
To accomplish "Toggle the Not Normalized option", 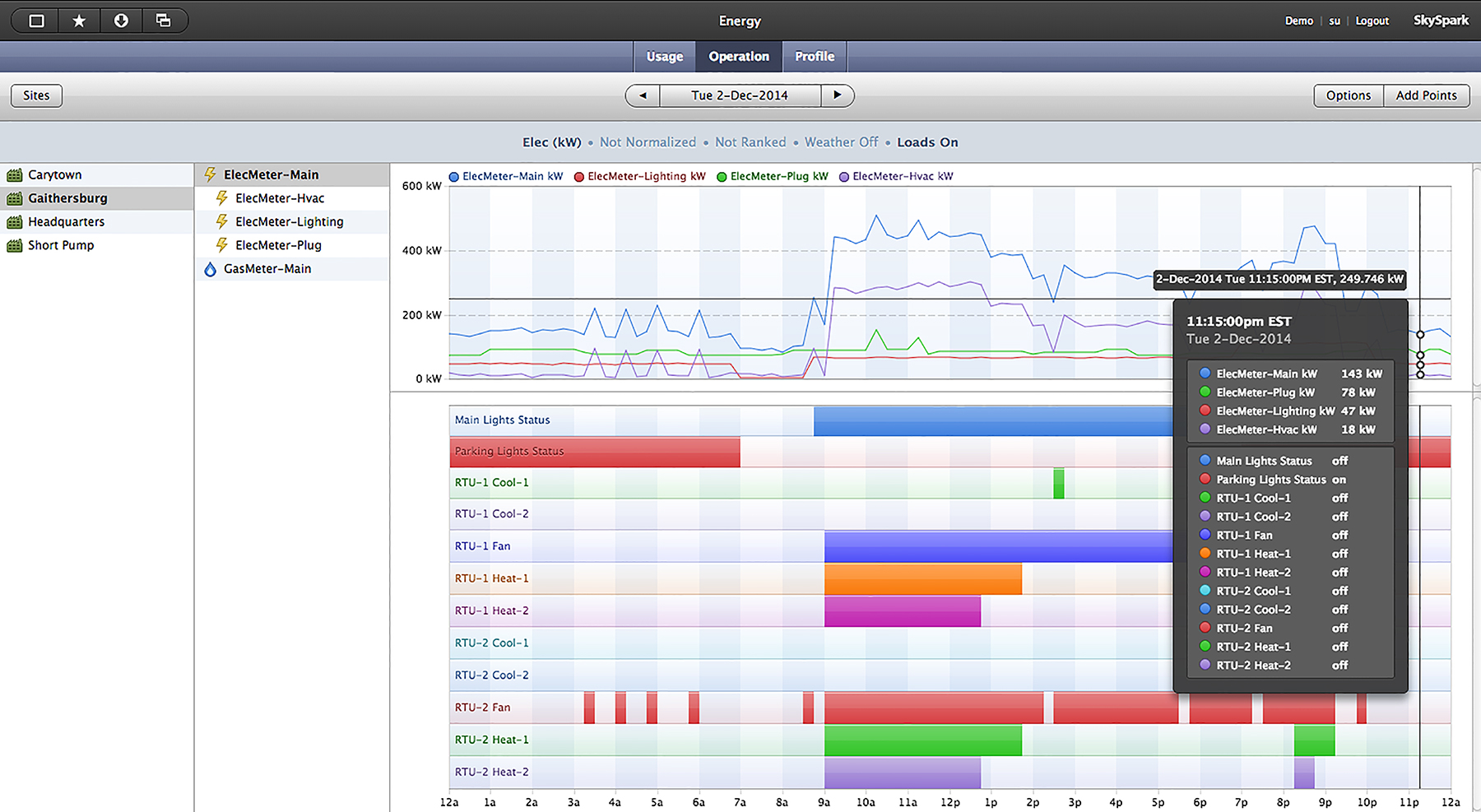I will click(648, 142).
